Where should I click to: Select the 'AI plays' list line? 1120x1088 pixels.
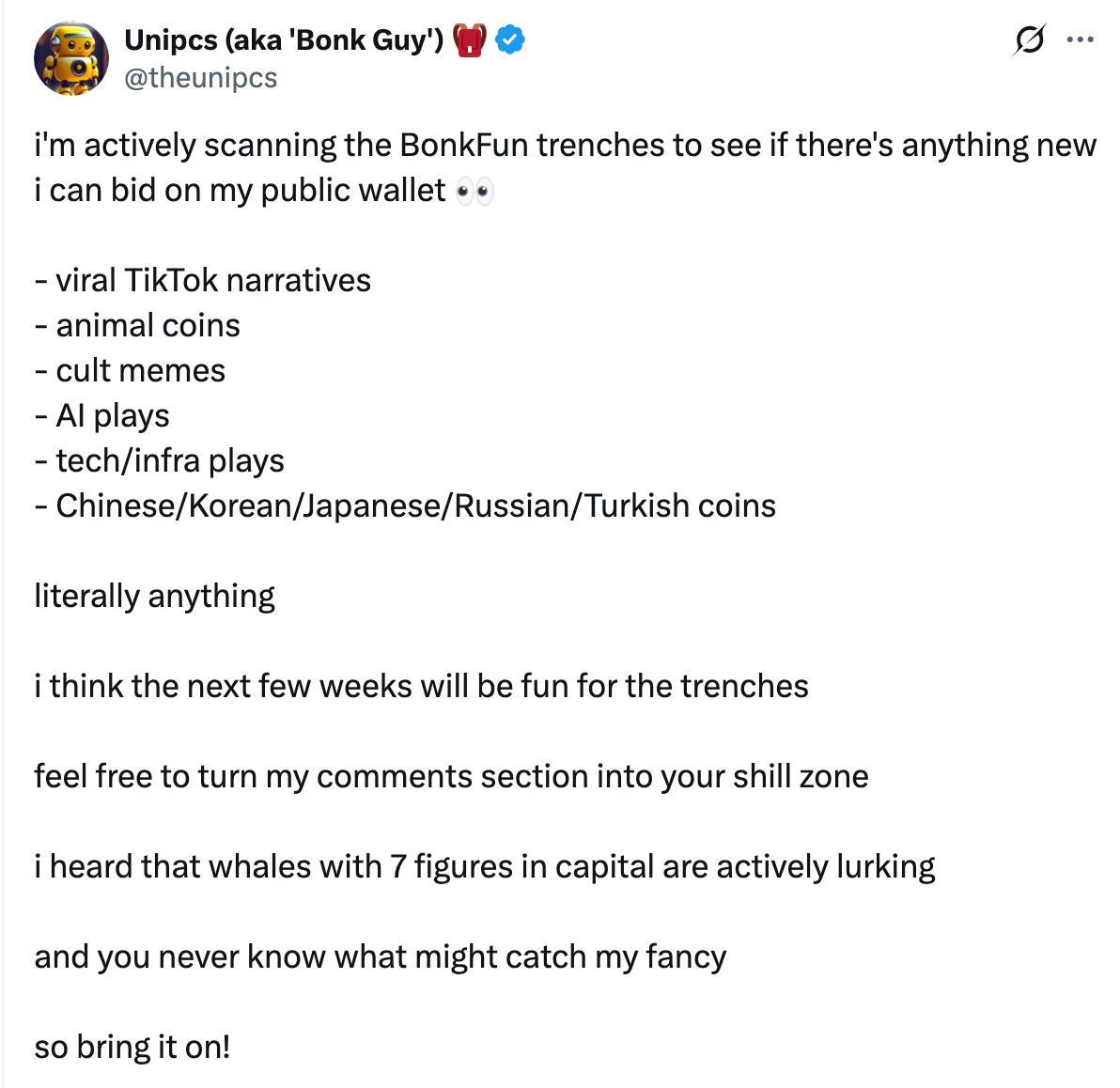pos(102,416)
